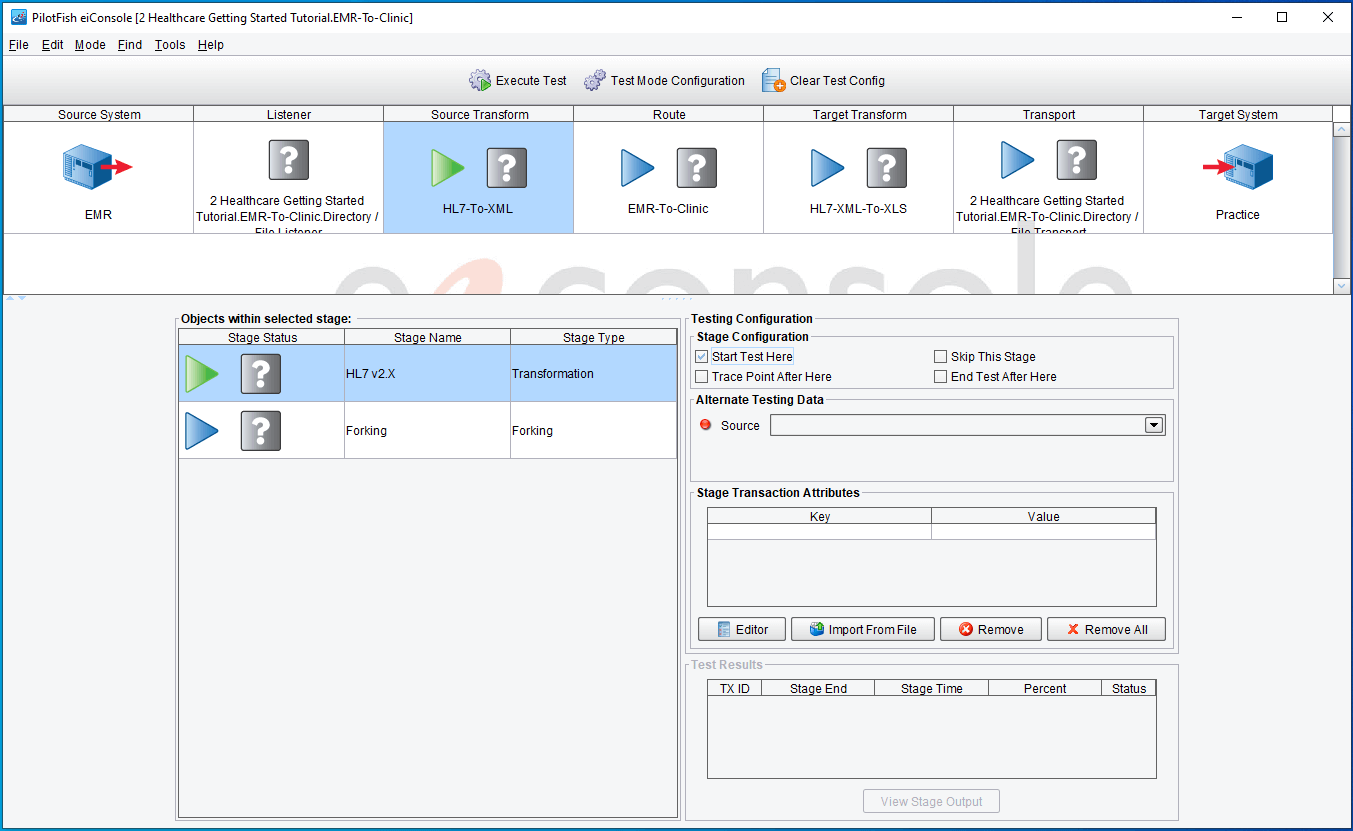Uncheck the Start Test Here checkbox
Image resolution: width=1353 pixels, height=831 pixels.
[701, 356]
